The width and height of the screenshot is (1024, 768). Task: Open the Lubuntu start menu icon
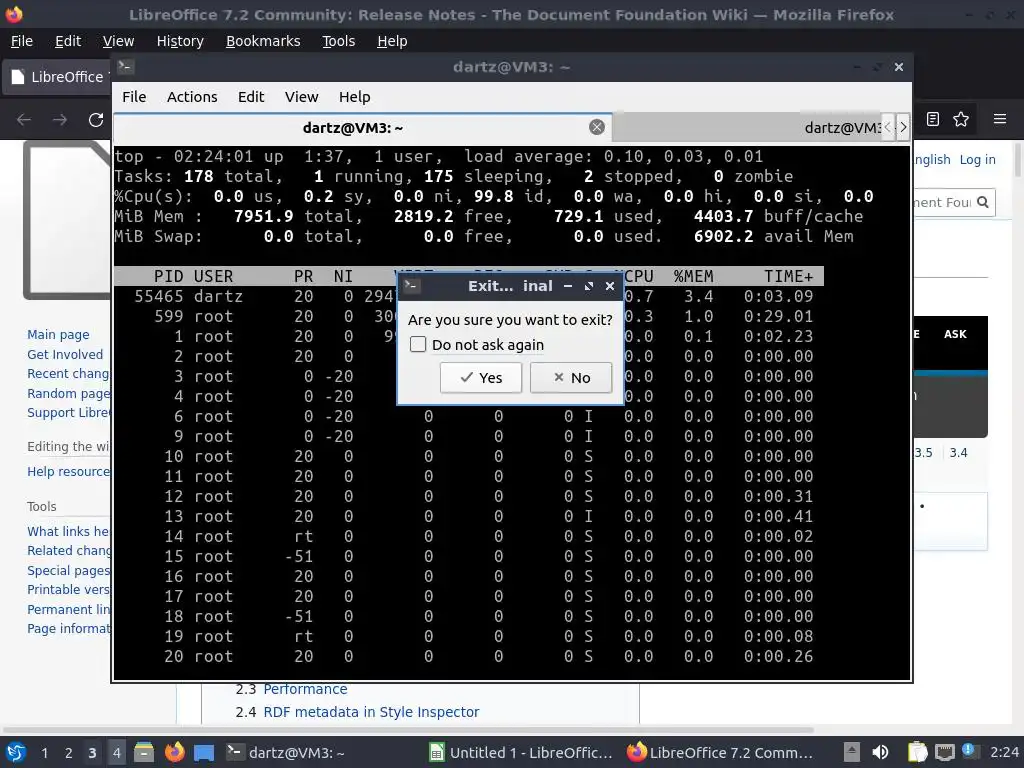pos(15,752)
